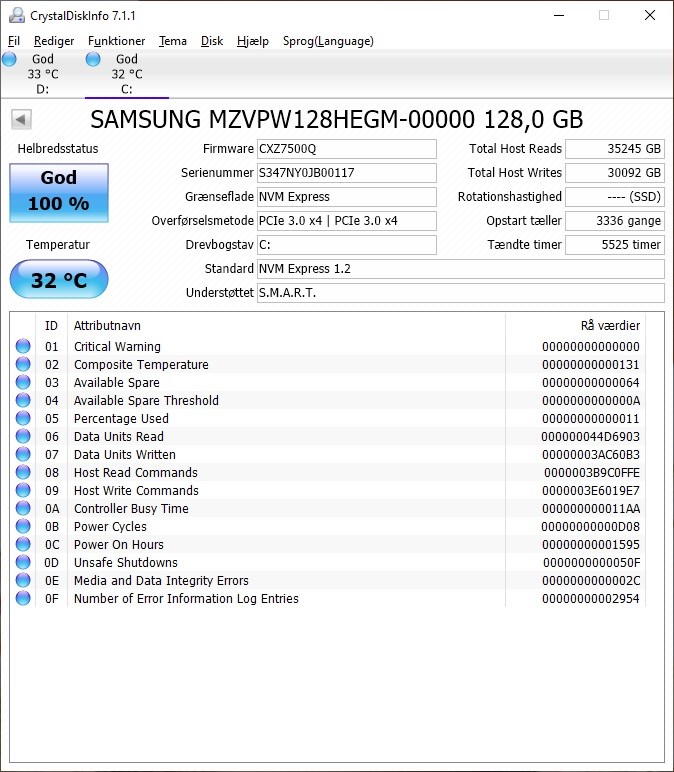Open the Disk menu
Screen dimensions: 674x772
212,41
